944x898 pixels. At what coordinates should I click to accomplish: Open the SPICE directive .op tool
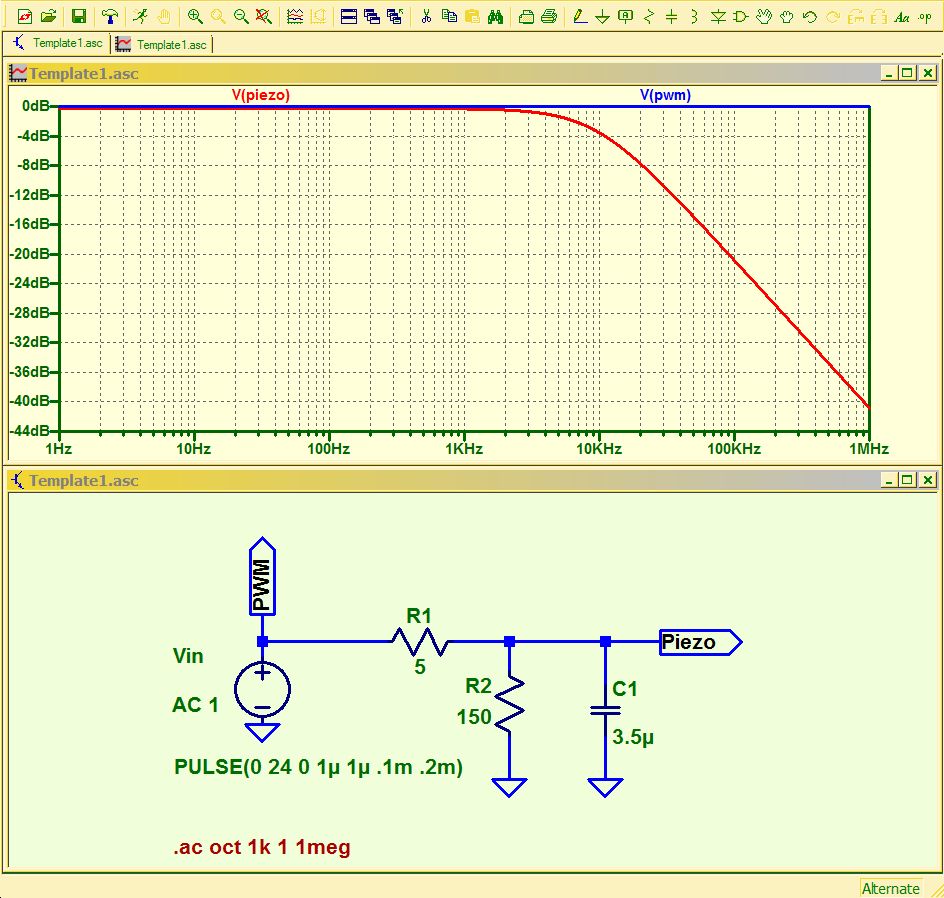click(925, 16)
